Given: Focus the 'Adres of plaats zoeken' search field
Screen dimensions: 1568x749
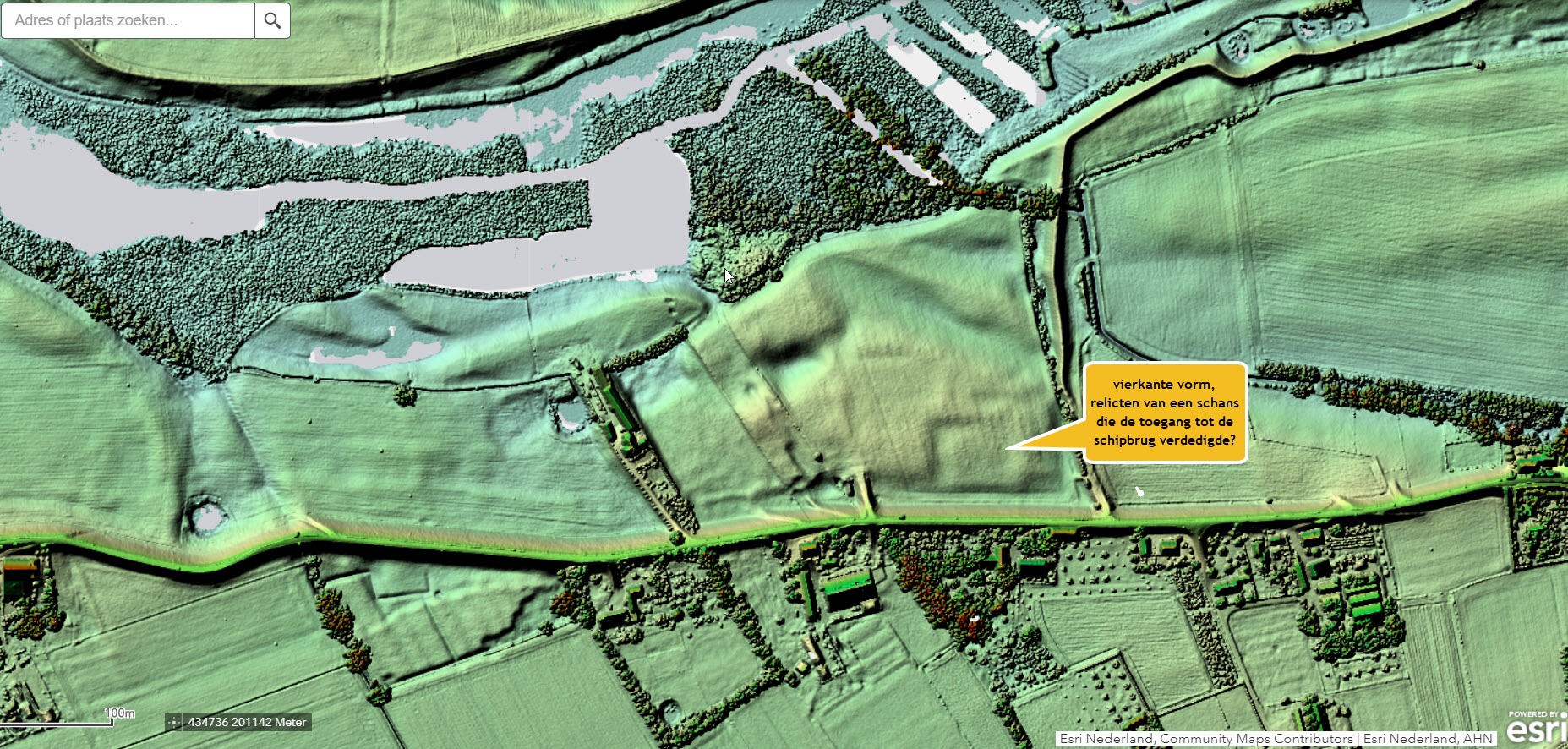Looking at the screenshot, I should 128,20.
